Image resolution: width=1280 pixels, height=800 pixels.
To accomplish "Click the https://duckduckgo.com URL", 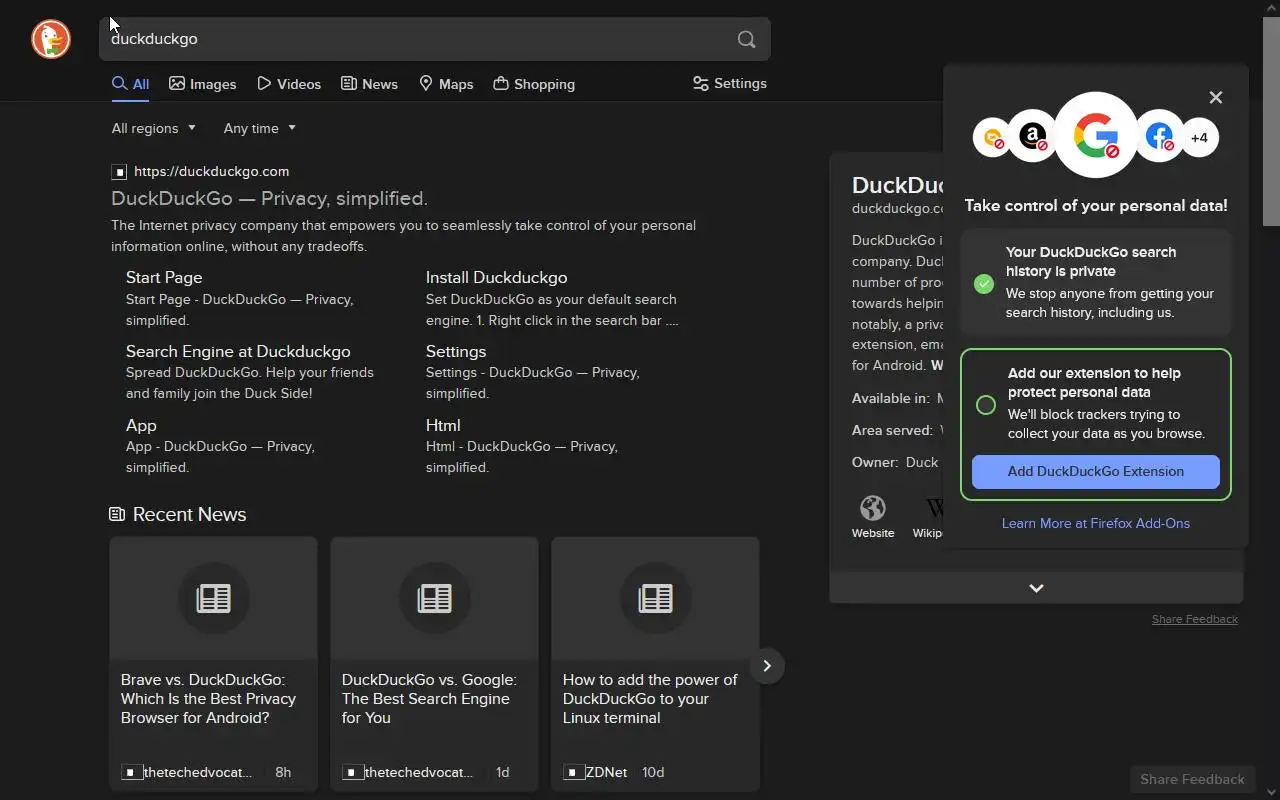I will click(212, 171).
